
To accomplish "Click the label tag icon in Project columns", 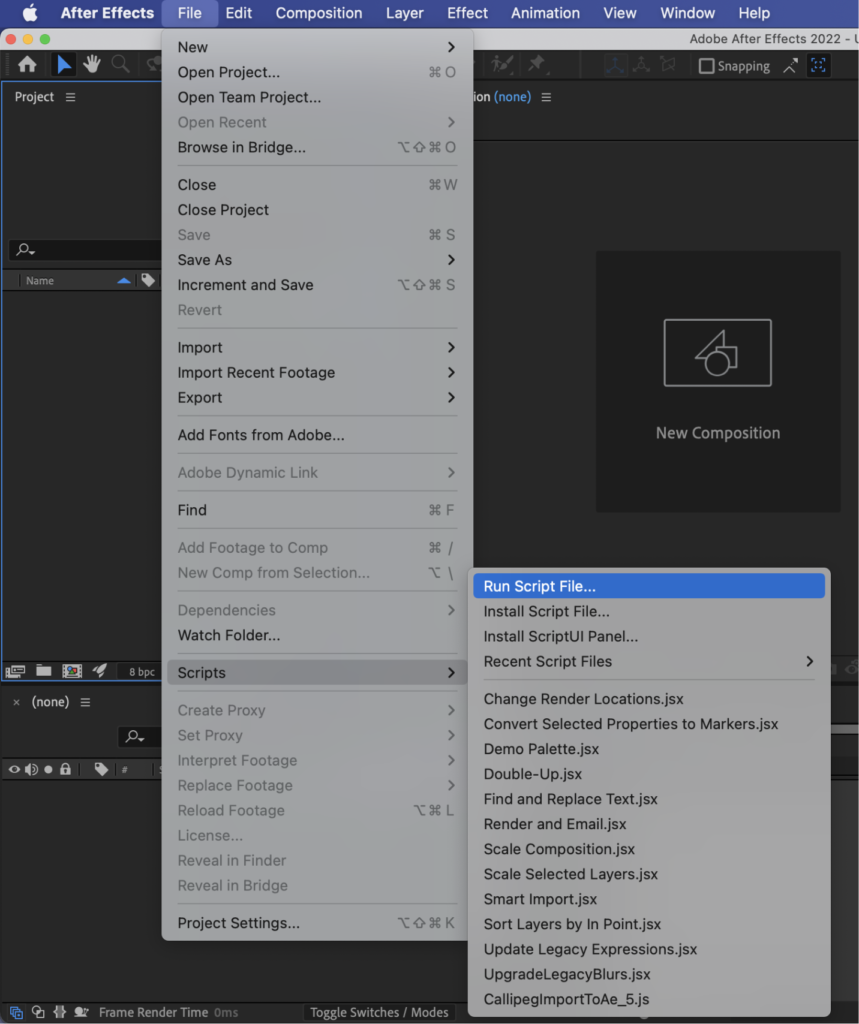I will [x=148, y=280].
